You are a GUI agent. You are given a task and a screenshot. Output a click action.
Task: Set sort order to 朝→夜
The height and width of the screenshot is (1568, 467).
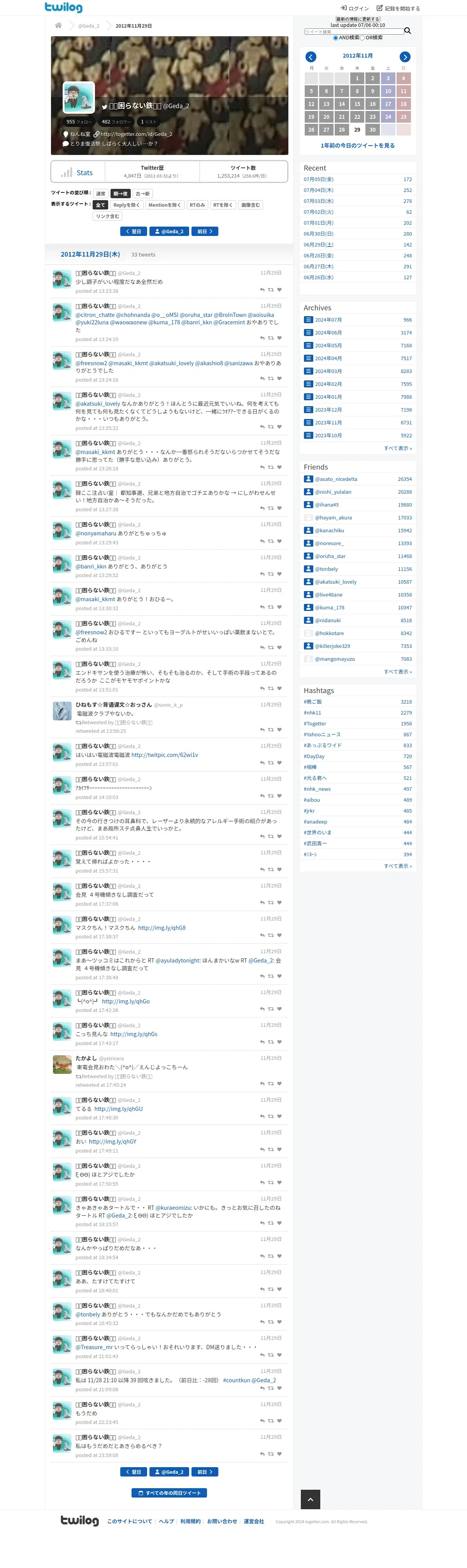[x=120, y=194]
